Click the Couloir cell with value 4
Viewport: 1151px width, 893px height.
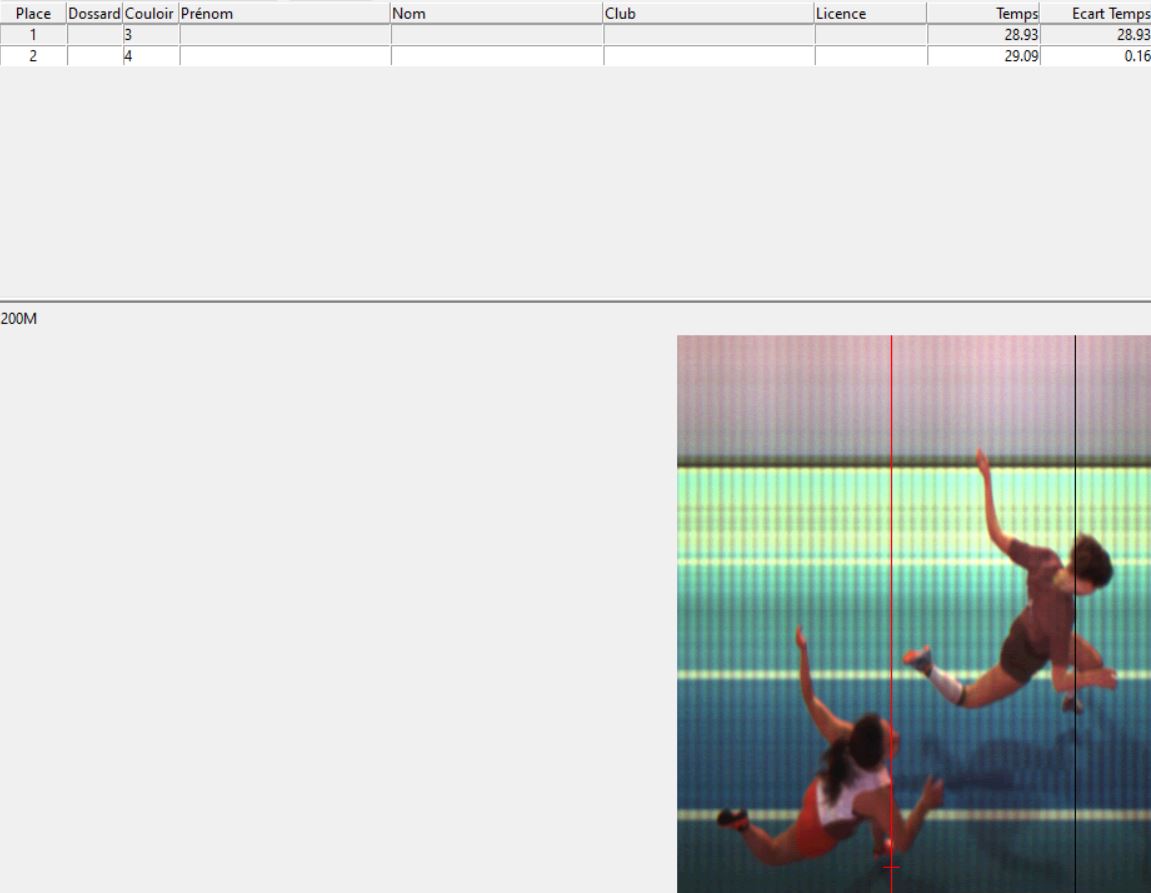click(151, 56)
